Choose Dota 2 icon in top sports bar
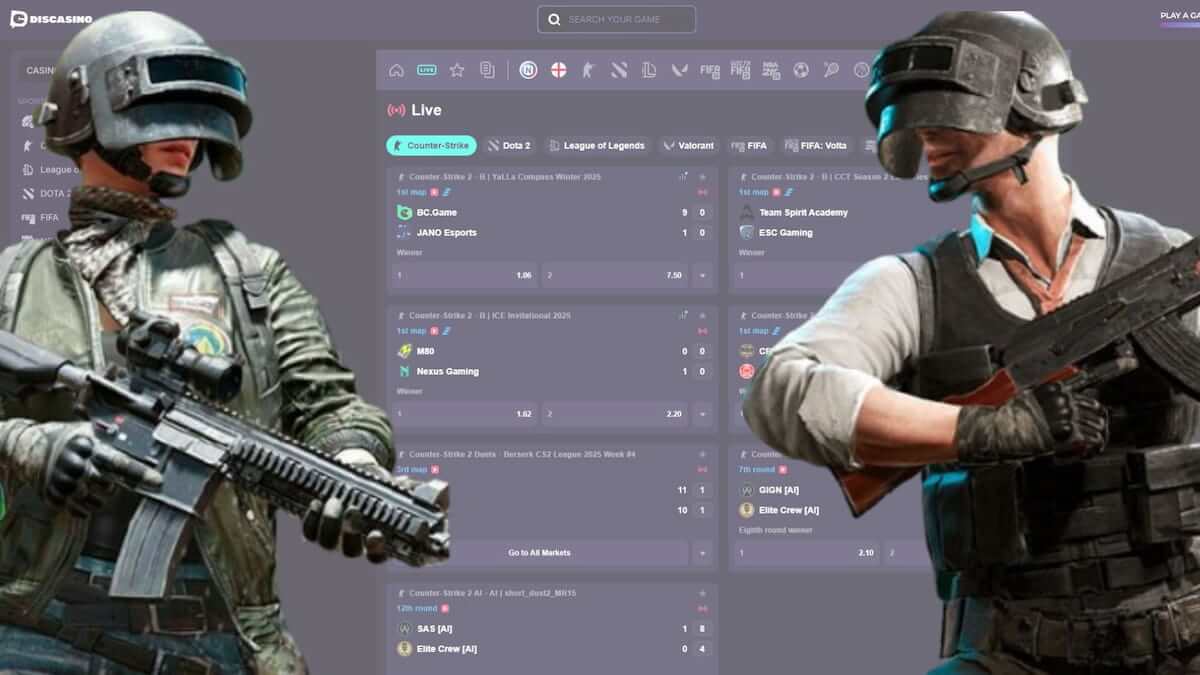Screen dimensions: 1200x675 (619, 70)
